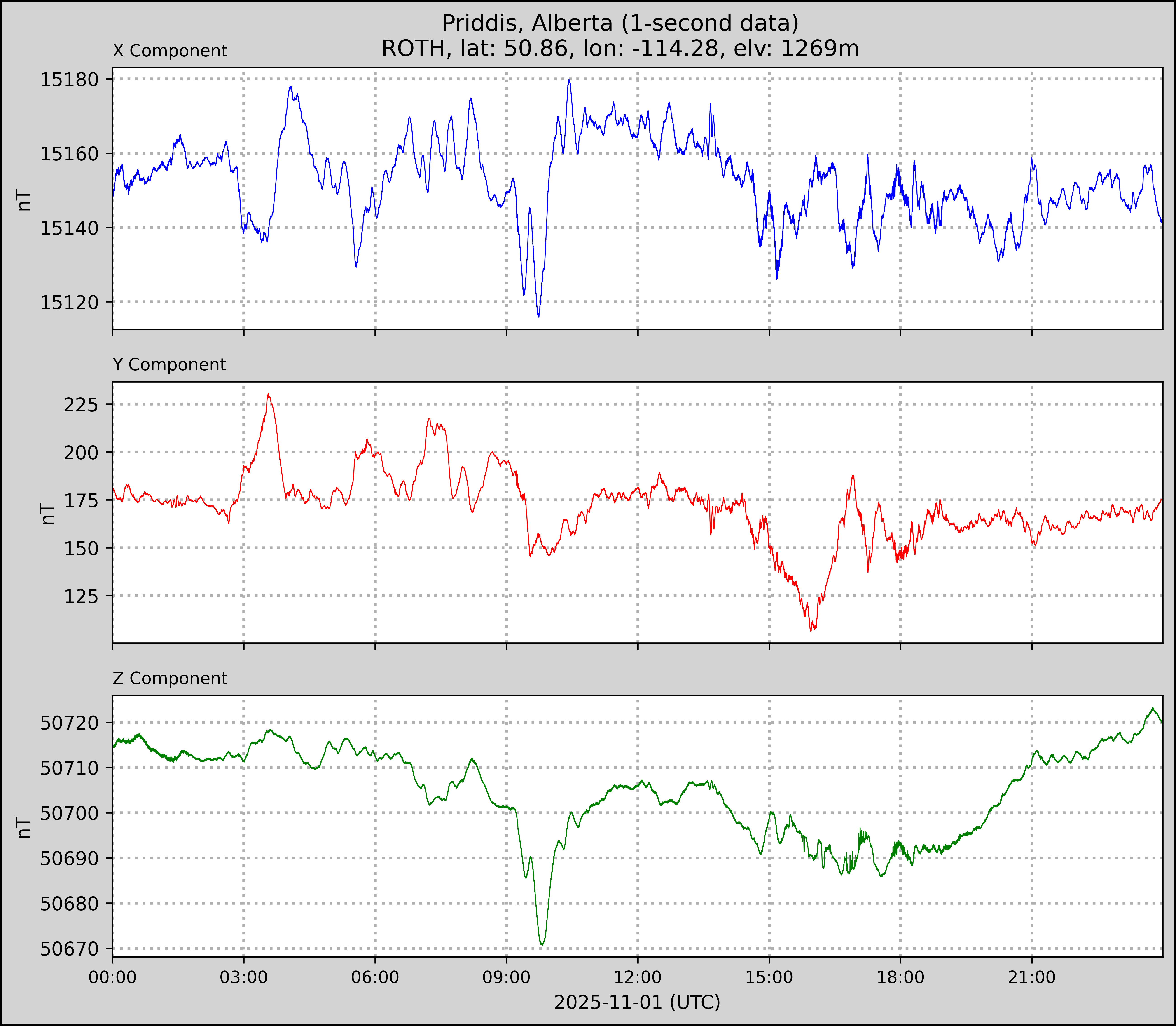Click the 125 tick on Y plot
1176x1026 pixels.
coord(81,596)
